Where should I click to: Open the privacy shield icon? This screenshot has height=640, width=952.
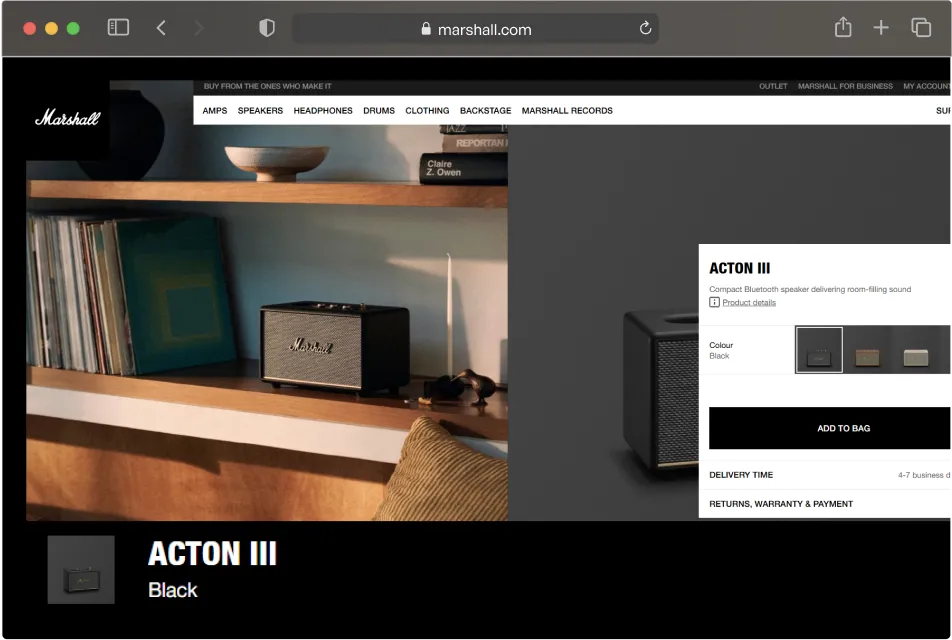pyautogui.click(x=267, y=28)
